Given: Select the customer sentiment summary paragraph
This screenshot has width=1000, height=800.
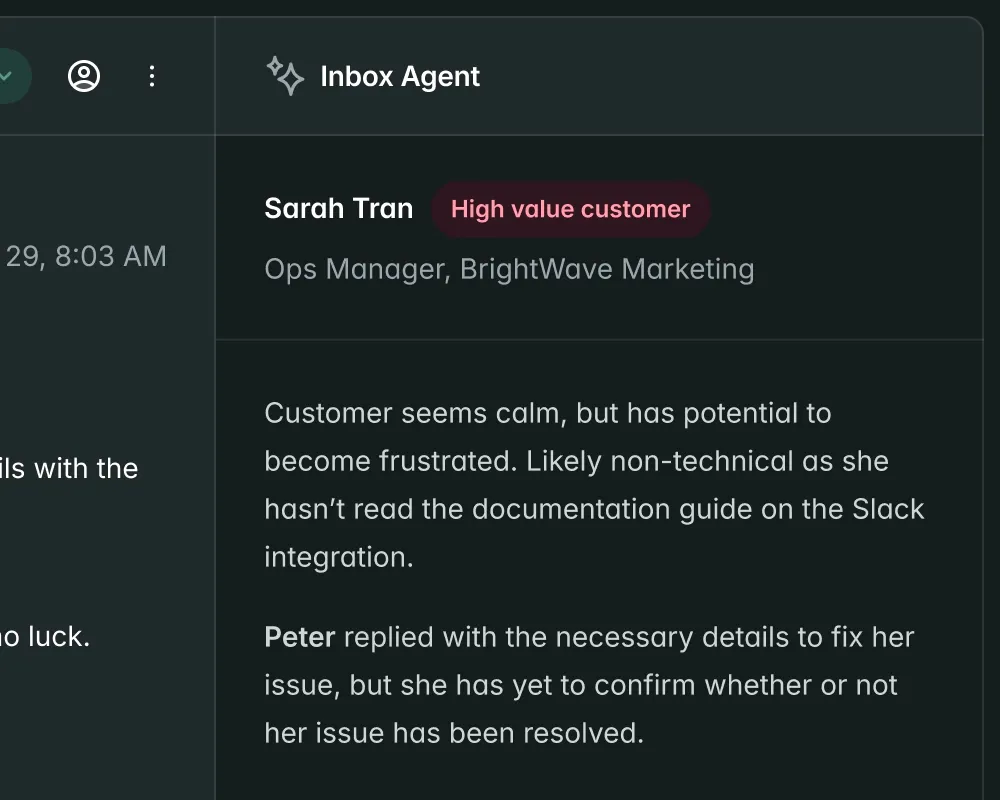Looking at the screenshot, I should [594, 484].
